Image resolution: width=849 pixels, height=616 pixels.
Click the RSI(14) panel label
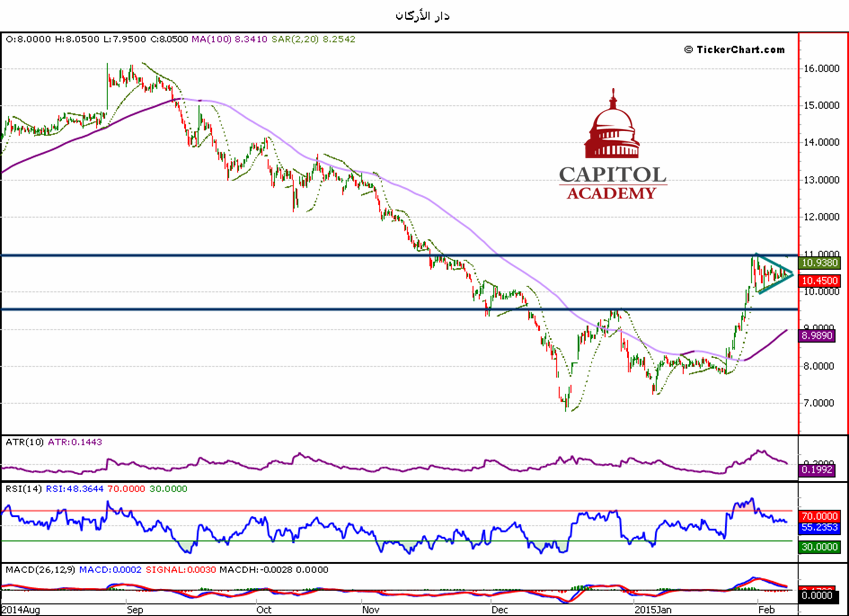(24, 491)
